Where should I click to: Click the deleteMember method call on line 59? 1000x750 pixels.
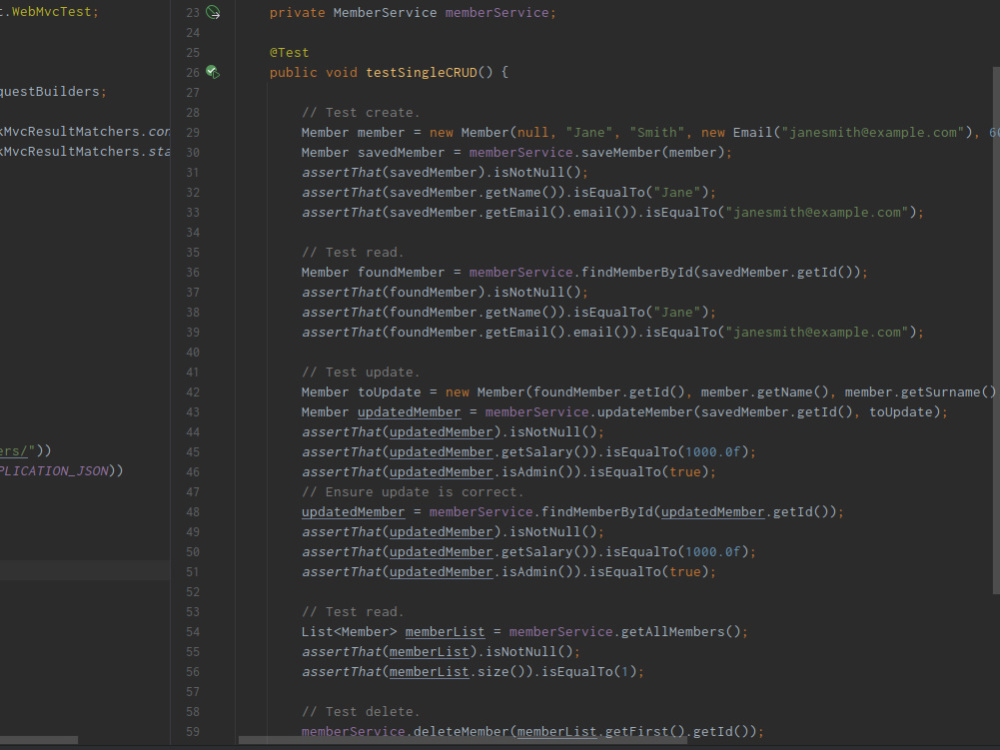click(461, 732)
